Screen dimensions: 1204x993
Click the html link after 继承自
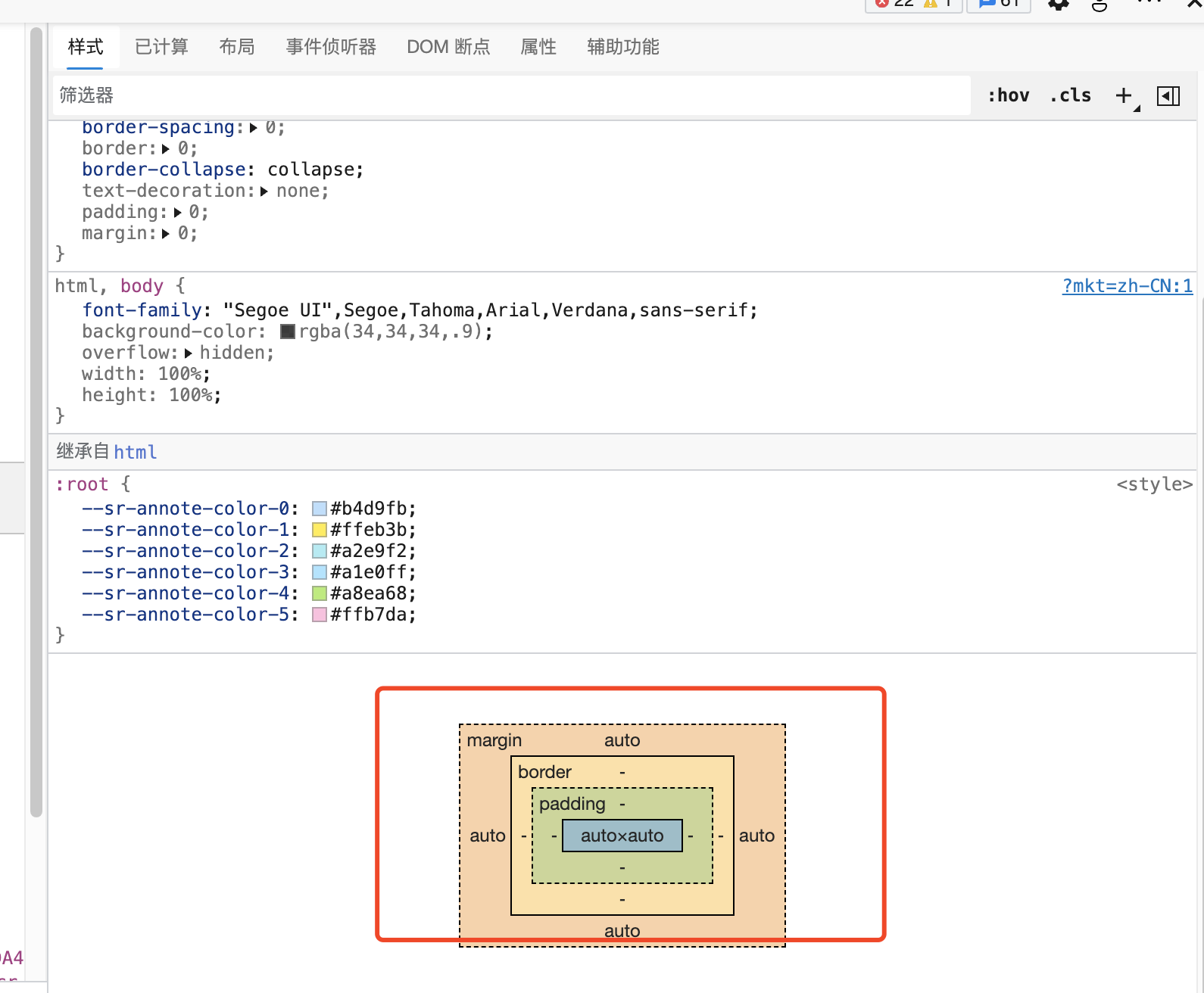[x=136, y=452]
